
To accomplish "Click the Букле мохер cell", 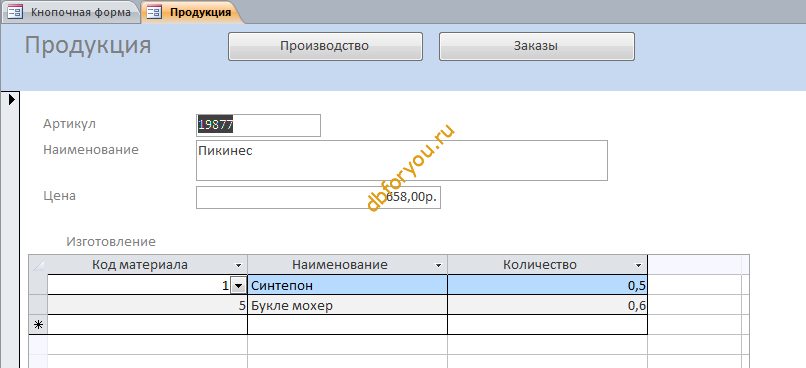I will point(347,306).
